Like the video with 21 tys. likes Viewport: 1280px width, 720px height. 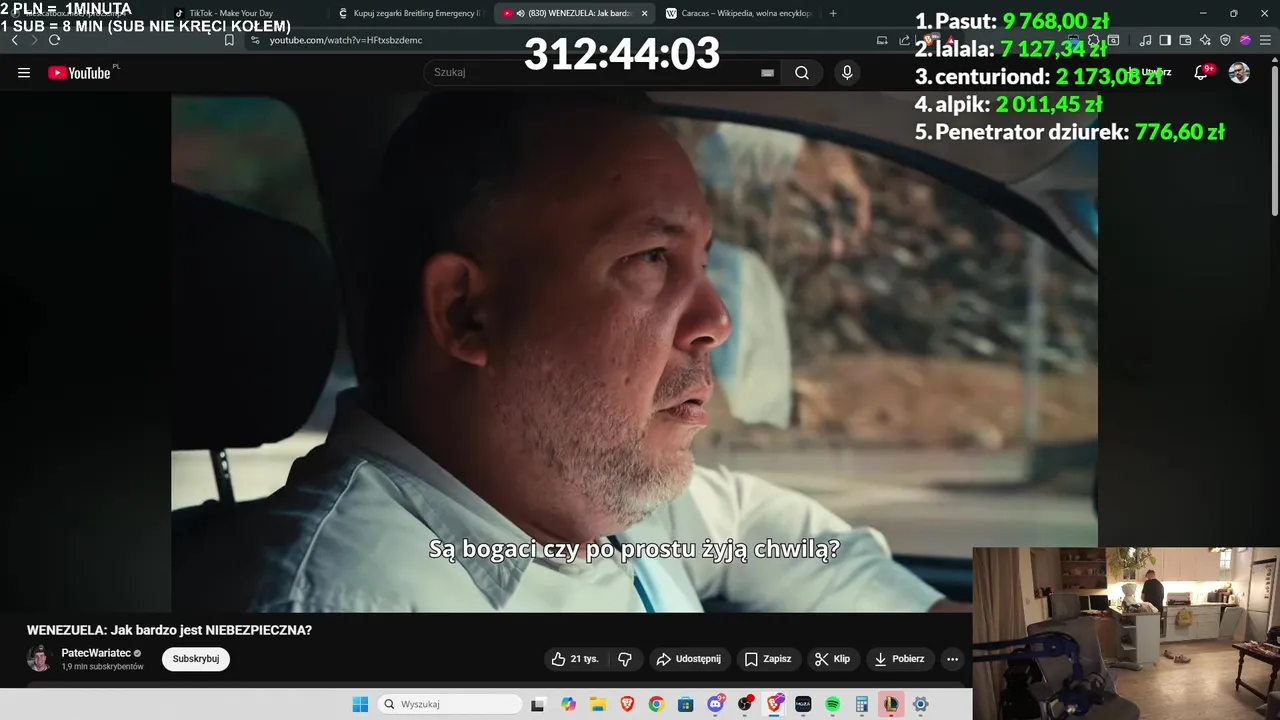[575, 659]
